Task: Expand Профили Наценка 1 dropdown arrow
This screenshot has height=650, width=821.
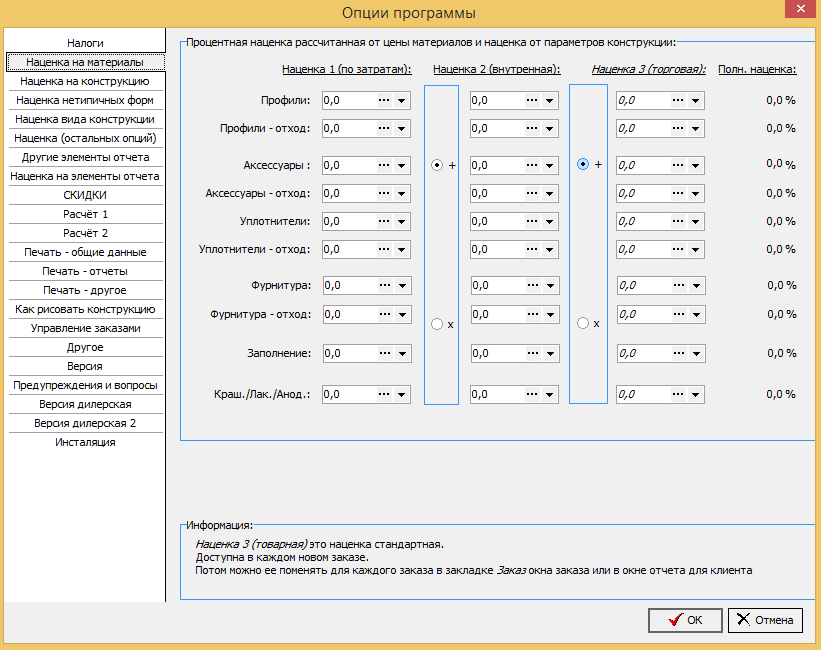Action: click(401, 100)
